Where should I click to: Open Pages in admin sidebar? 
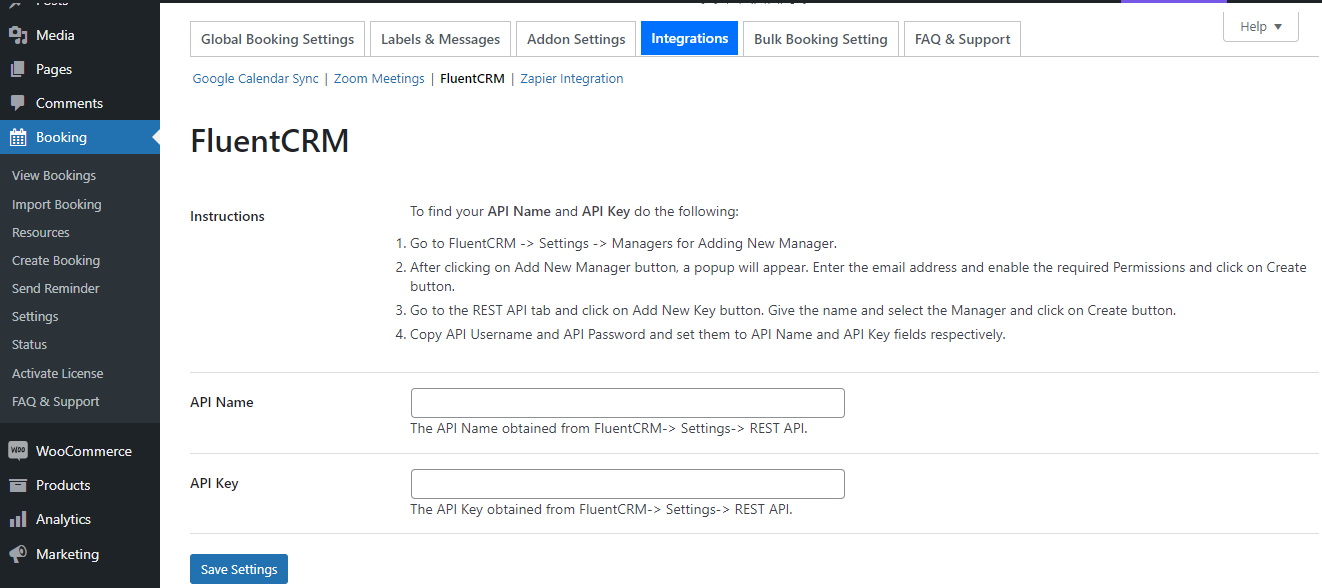pyautogui.click(x=80, y=69)
